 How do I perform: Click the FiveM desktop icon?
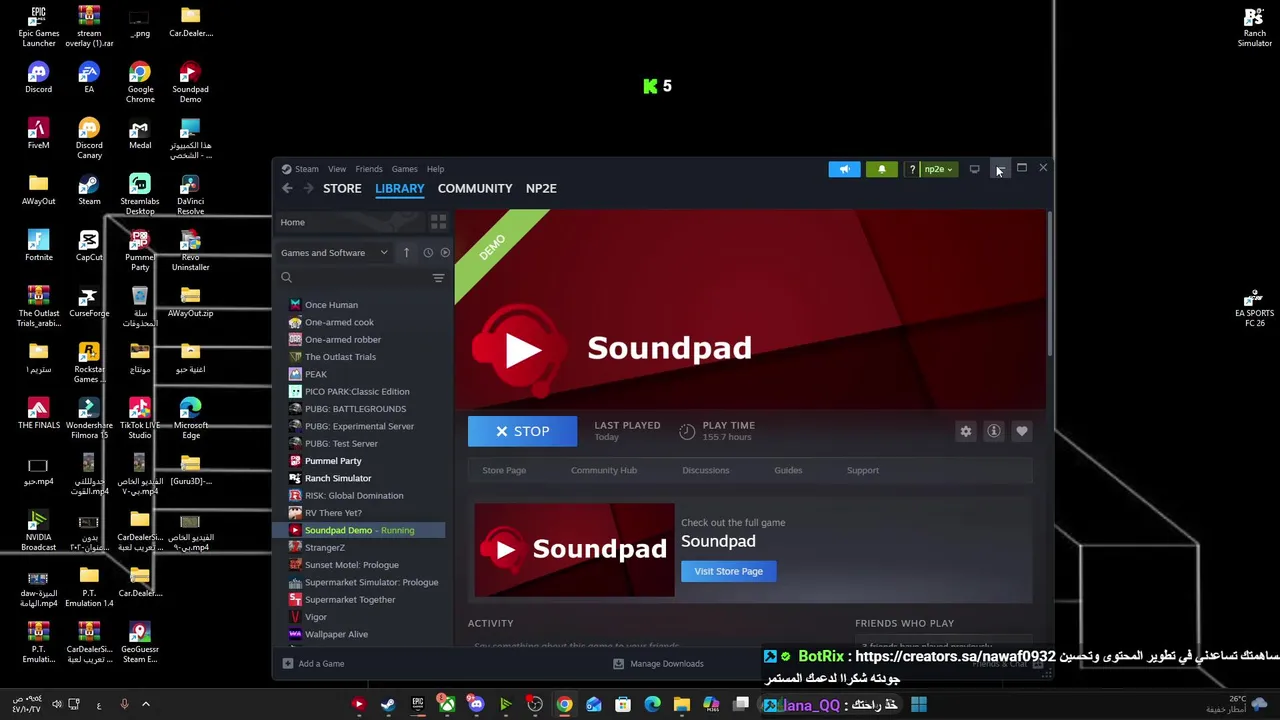(38, 134)
